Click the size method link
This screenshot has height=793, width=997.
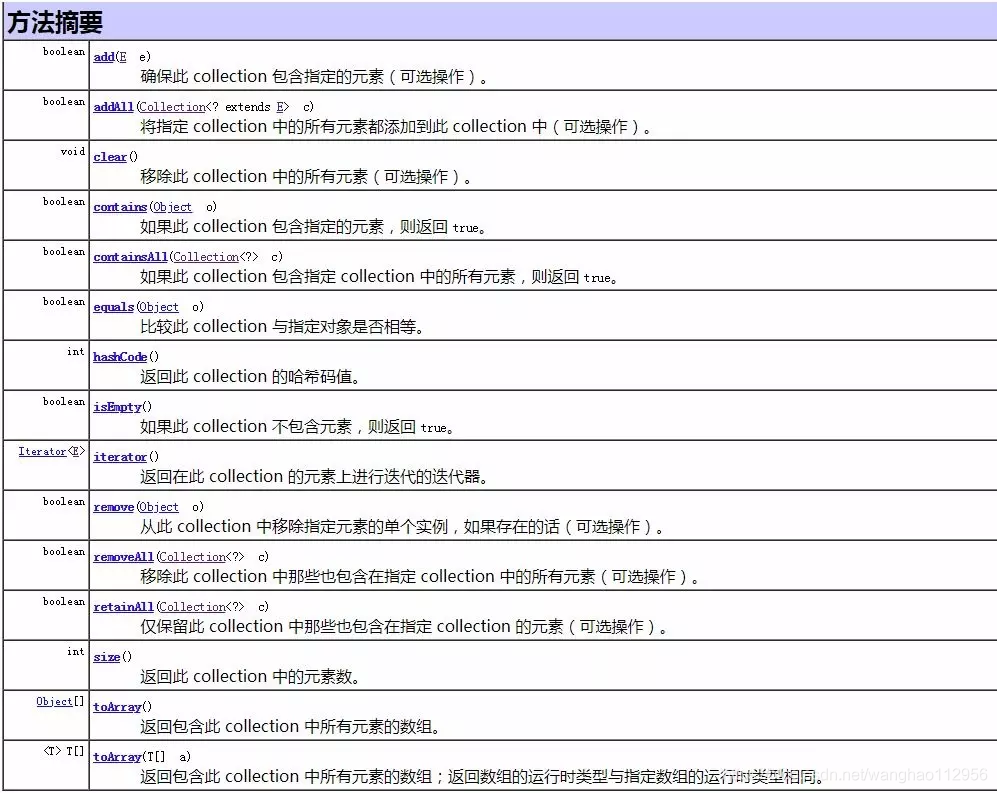coord(104,657)
